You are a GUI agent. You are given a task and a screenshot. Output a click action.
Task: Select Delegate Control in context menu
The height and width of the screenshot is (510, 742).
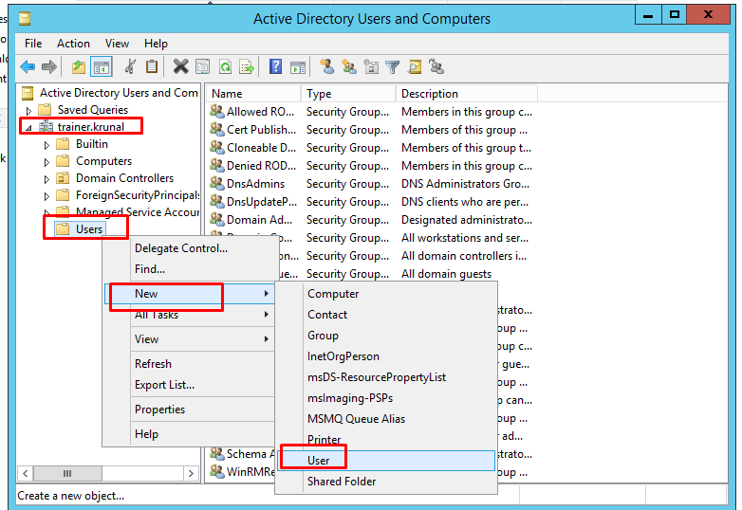click(181, 248)
